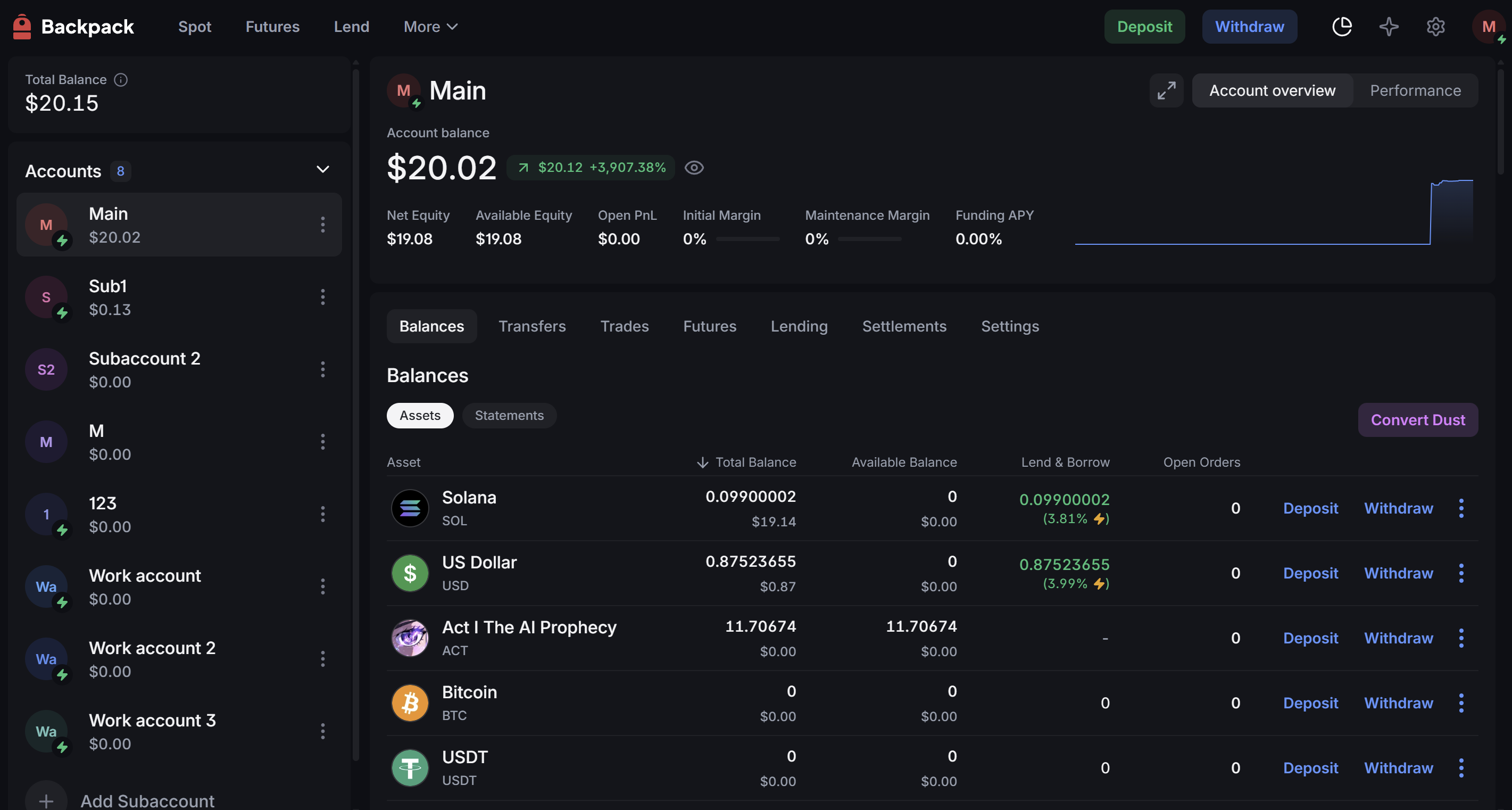Image resolution: width=1512 pixels, height=810 pixels.
Task: Click the Bitcoin asset icon
Action: point(410,702)
